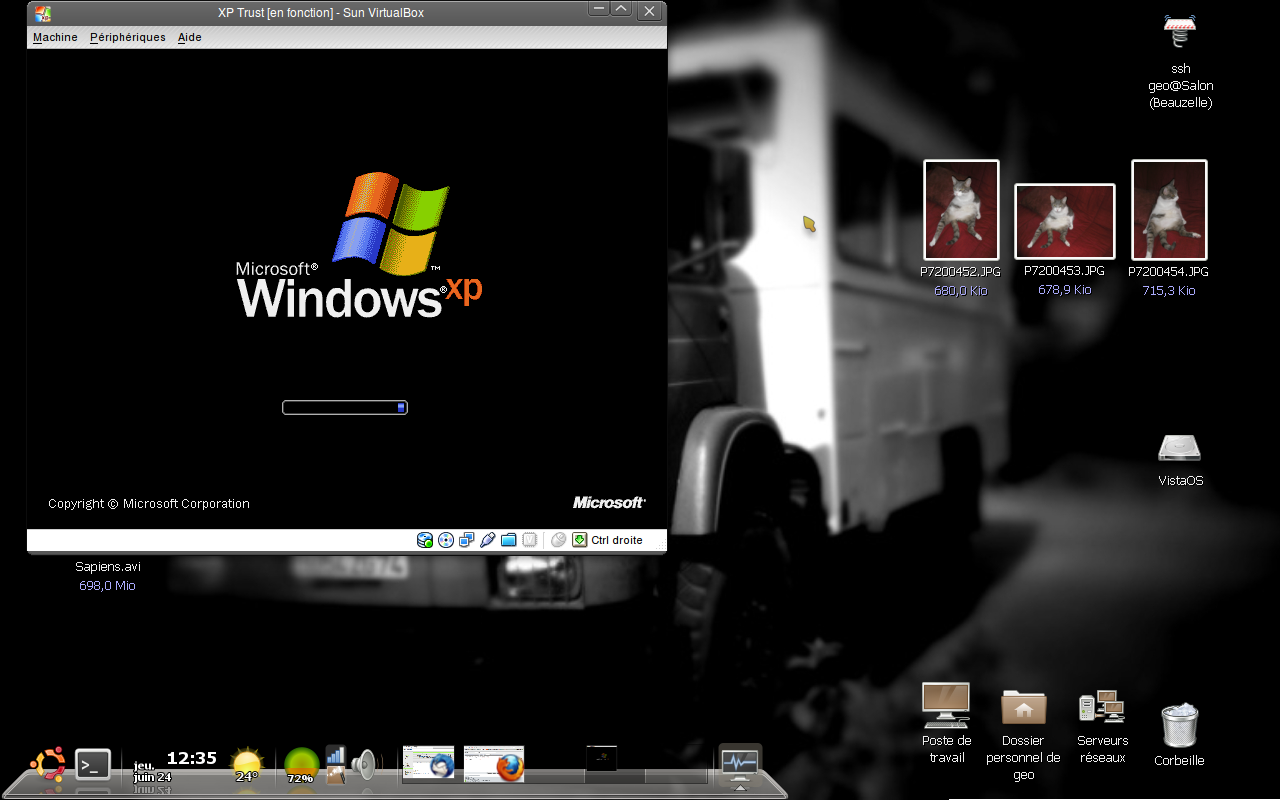Click the USB devices status icon

click(x=488, y=540)
